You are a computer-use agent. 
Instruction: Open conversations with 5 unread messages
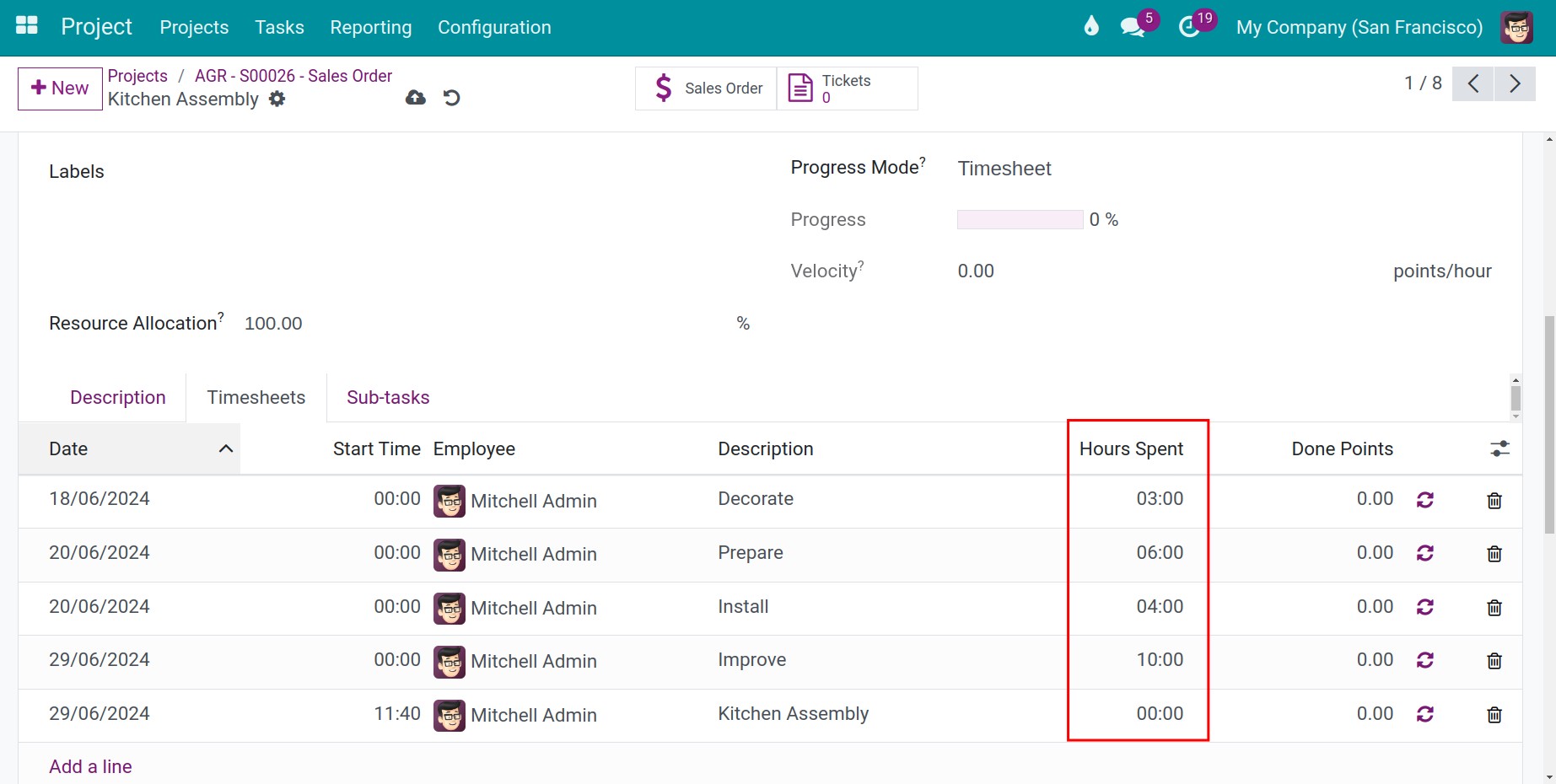point(1133,27)
